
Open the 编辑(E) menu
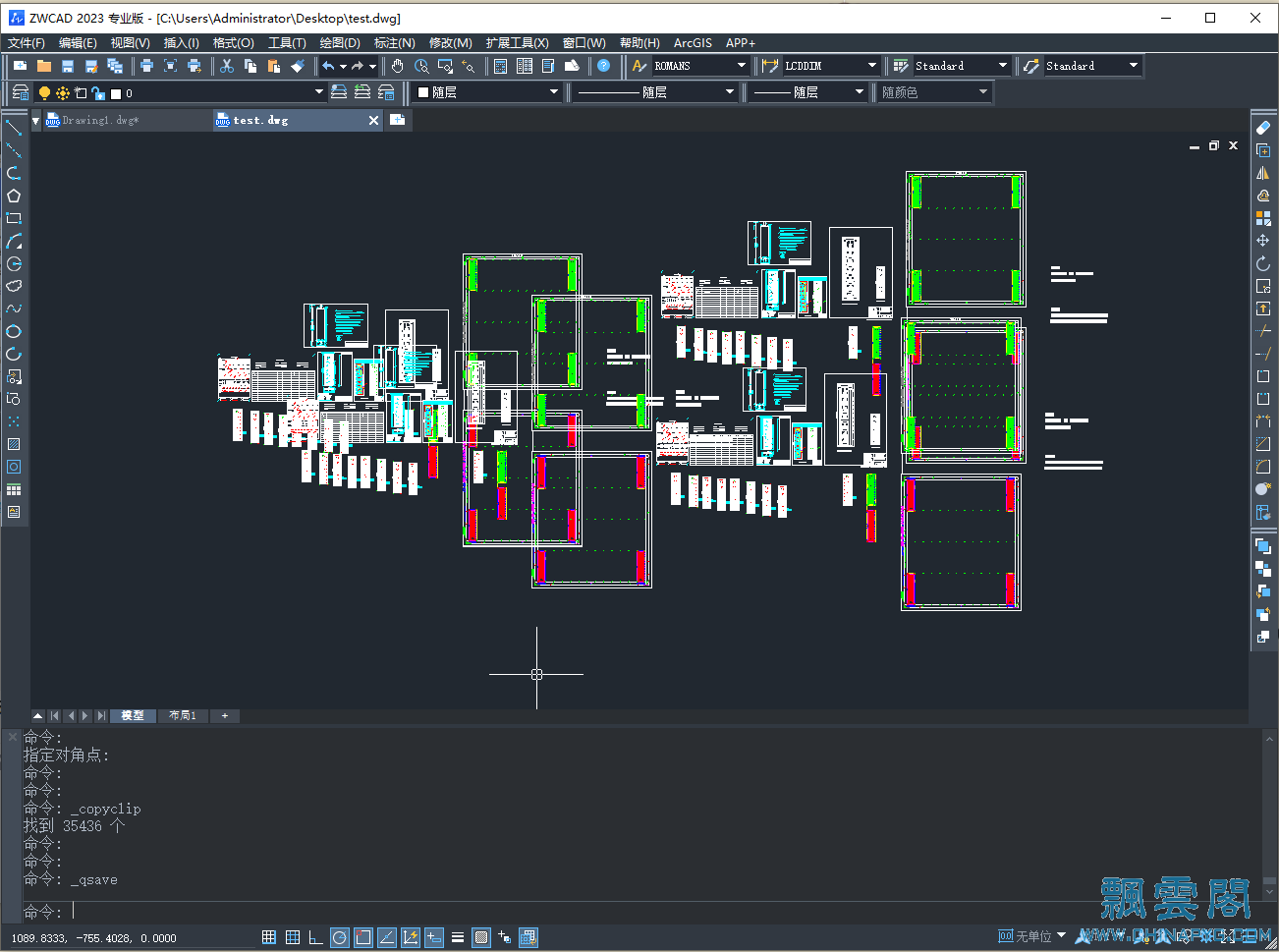[78, 43]
